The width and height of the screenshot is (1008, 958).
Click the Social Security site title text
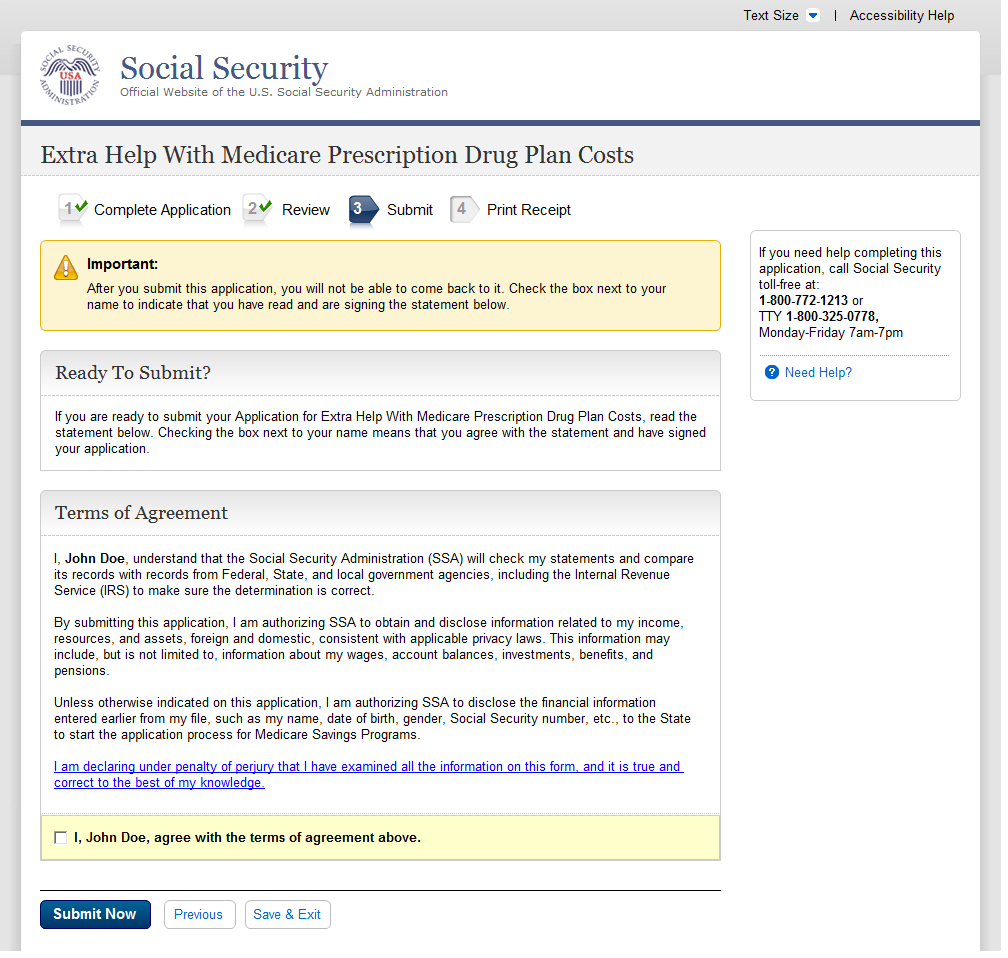coord(224,68)
